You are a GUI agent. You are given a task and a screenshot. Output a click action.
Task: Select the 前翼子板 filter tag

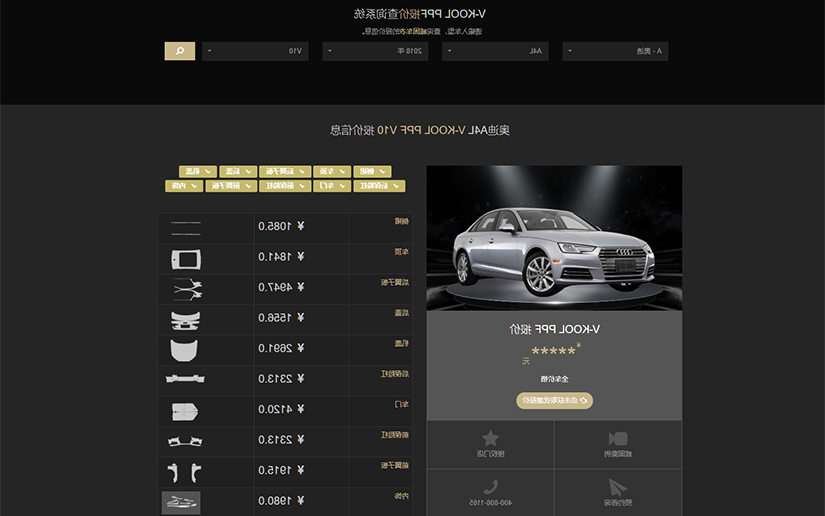point(231,186)
